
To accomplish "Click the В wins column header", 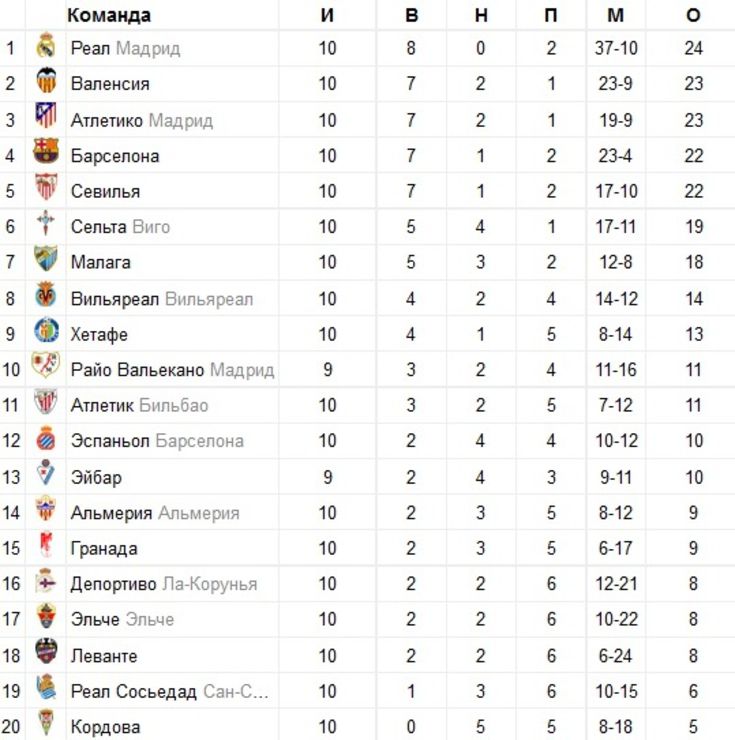I will [x=412, y=15].
